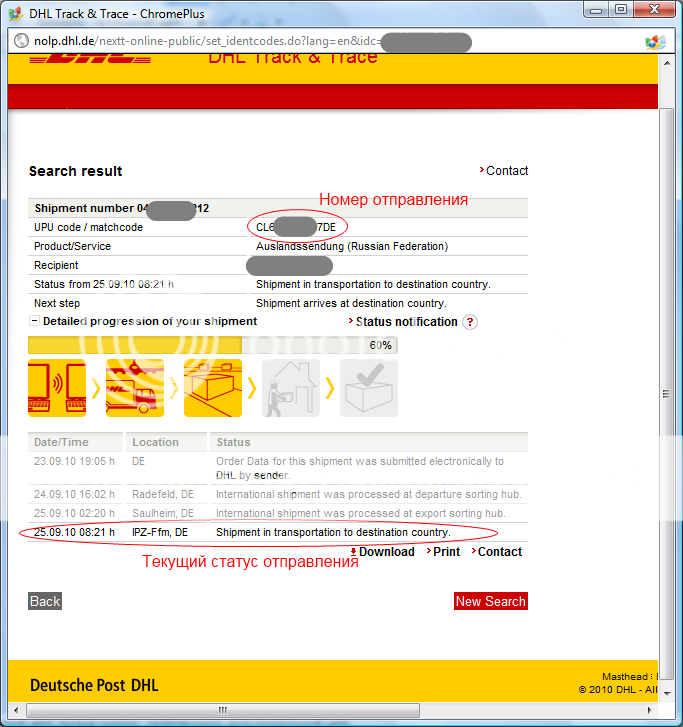The height and width of the screenshot is (727, 683).
Task: Click the 60% shipment progress bar
Action: click(212, 345)
